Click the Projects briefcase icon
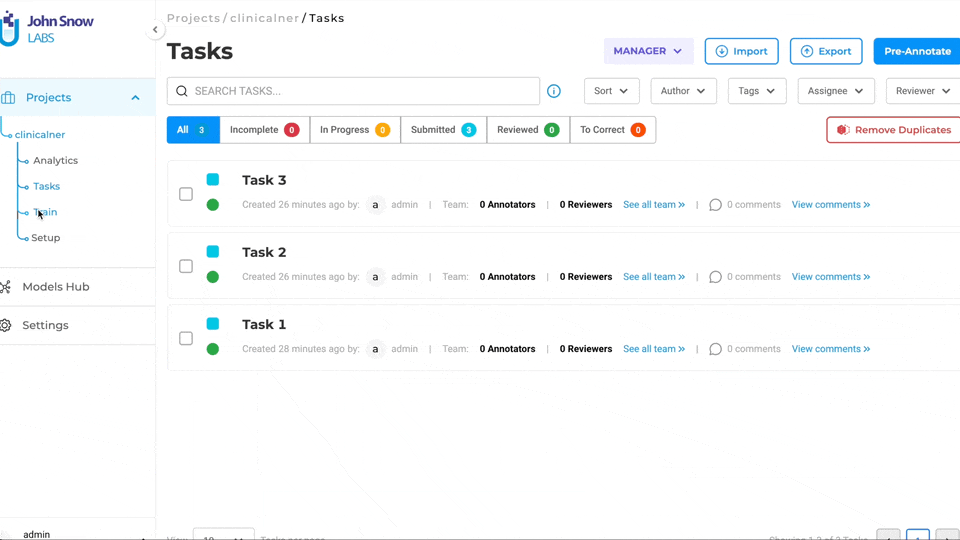This screenshot has width=960, height=540. [x=8, y=97]
